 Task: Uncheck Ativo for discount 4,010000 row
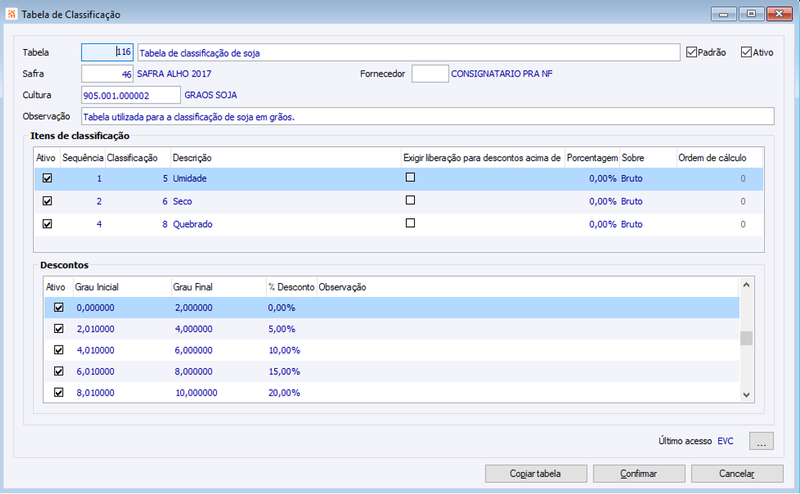(x=59, y=350)
